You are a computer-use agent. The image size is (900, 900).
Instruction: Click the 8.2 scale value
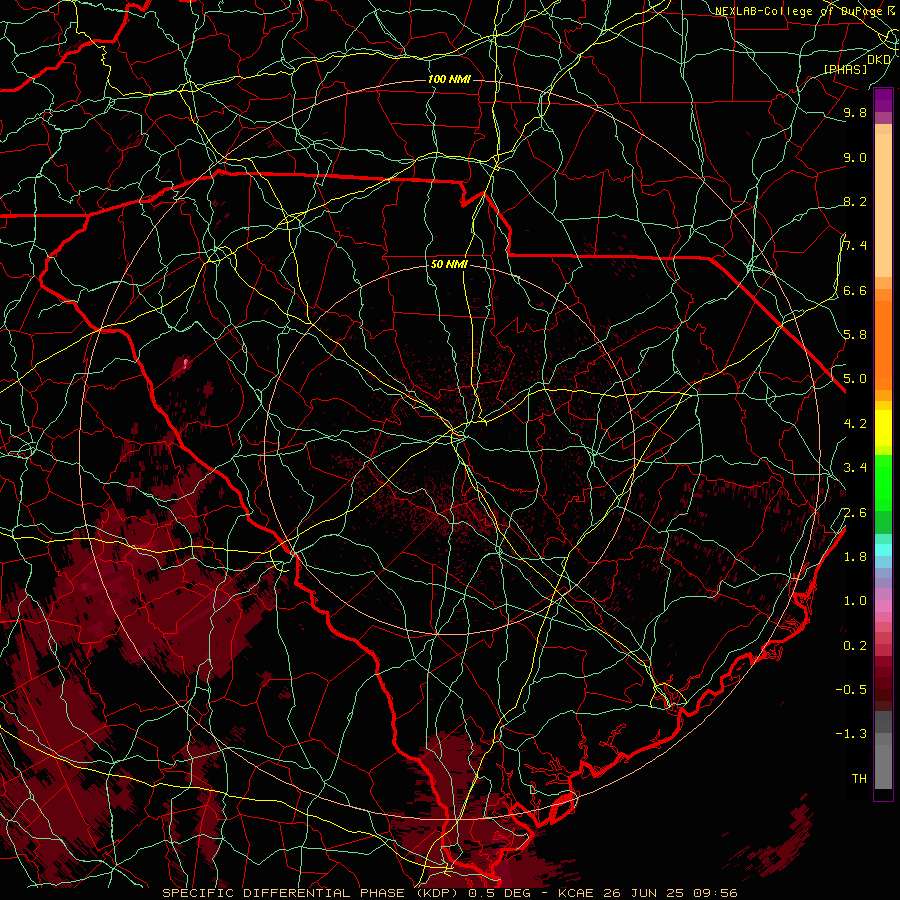click(x=855, y=201)
